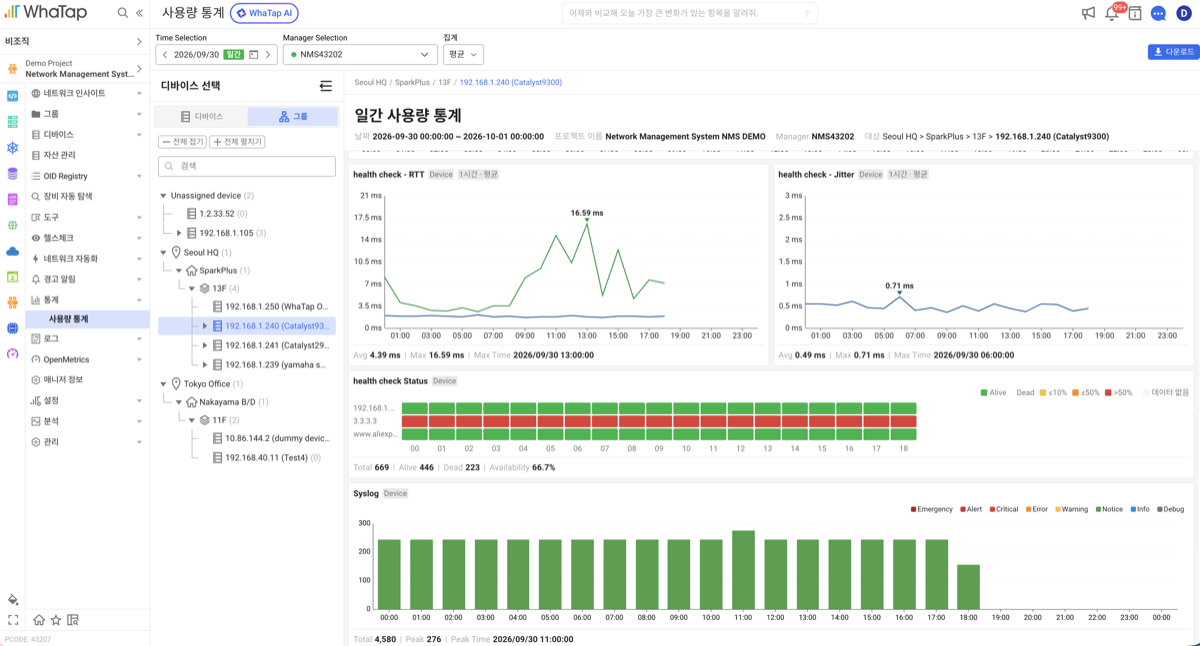Open 장비 자동 탐색 menu item
Image resolution: width=1200 pixels, height=646 pixels.
pos(86,196)
